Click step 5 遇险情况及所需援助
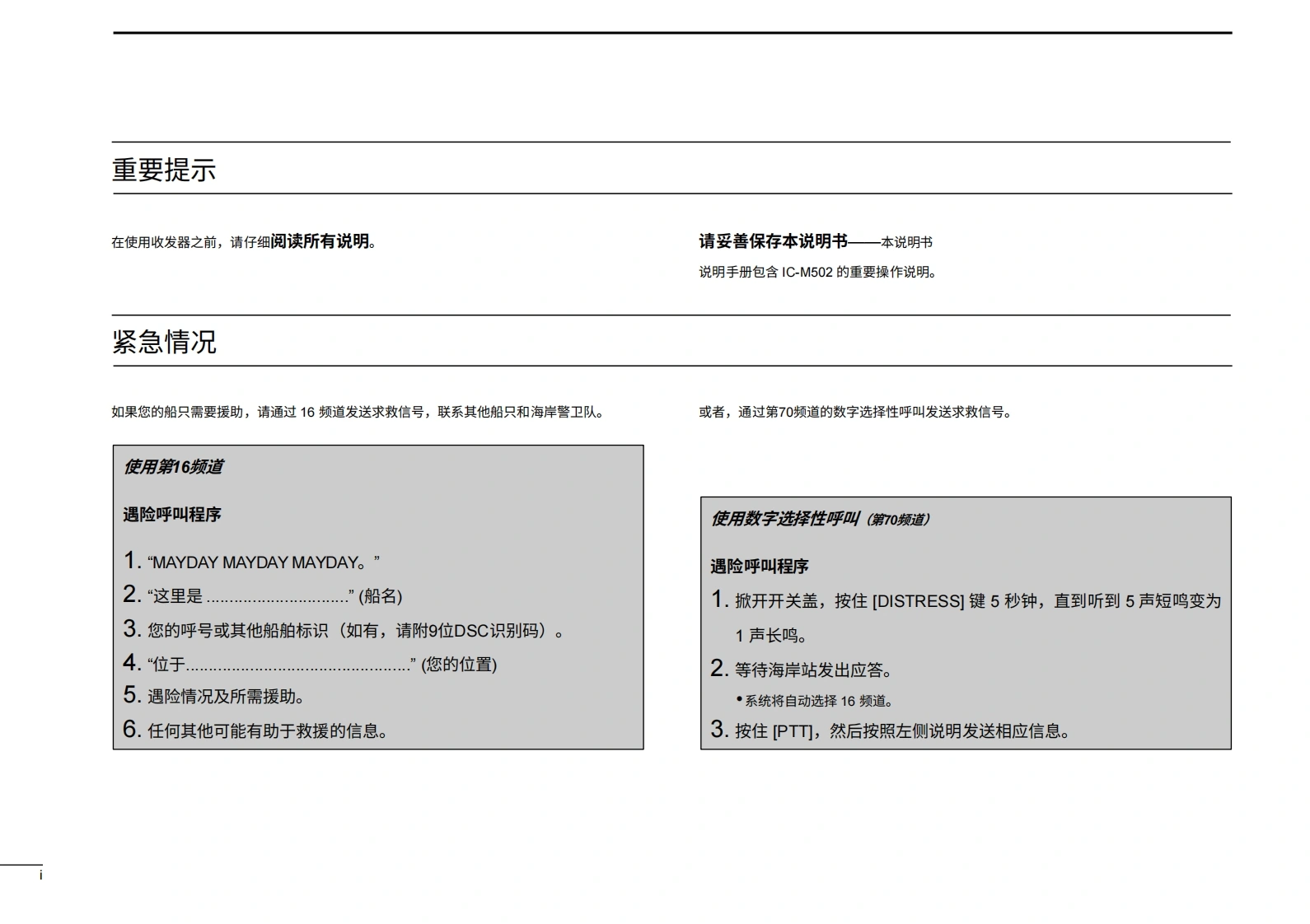 [x=226, y=697]
